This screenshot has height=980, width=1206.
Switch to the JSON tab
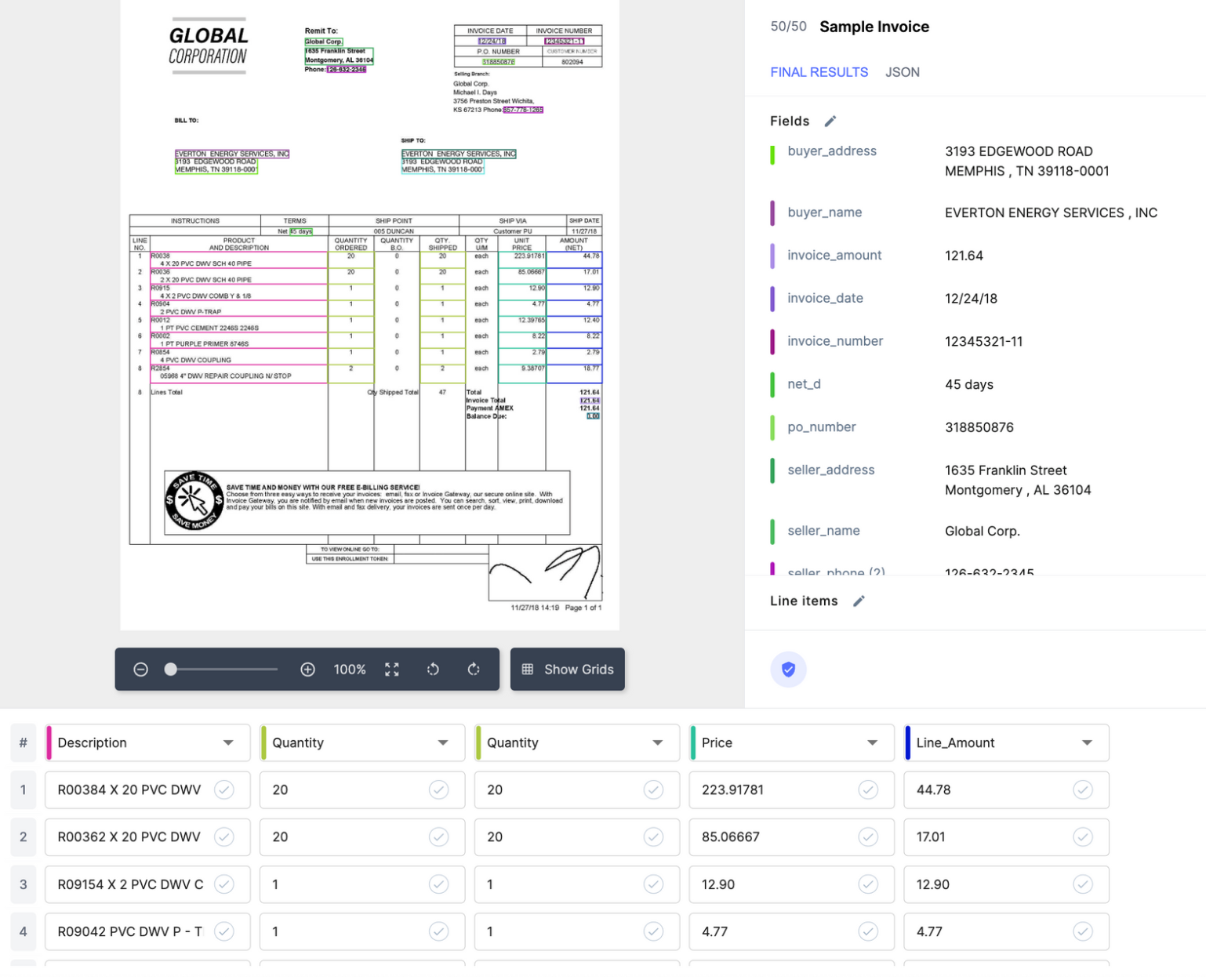902,72
